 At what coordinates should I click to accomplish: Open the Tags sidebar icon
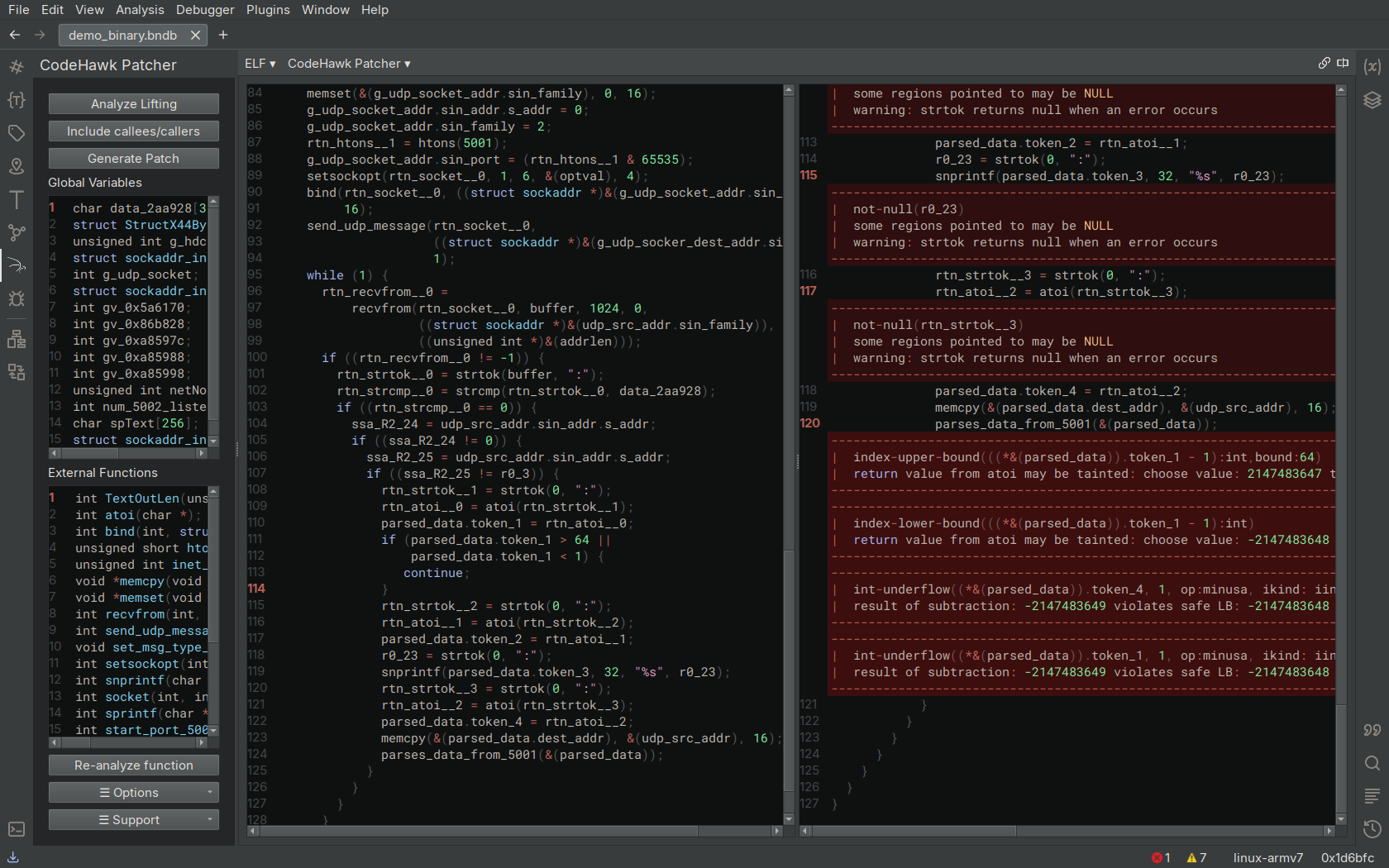17,133
